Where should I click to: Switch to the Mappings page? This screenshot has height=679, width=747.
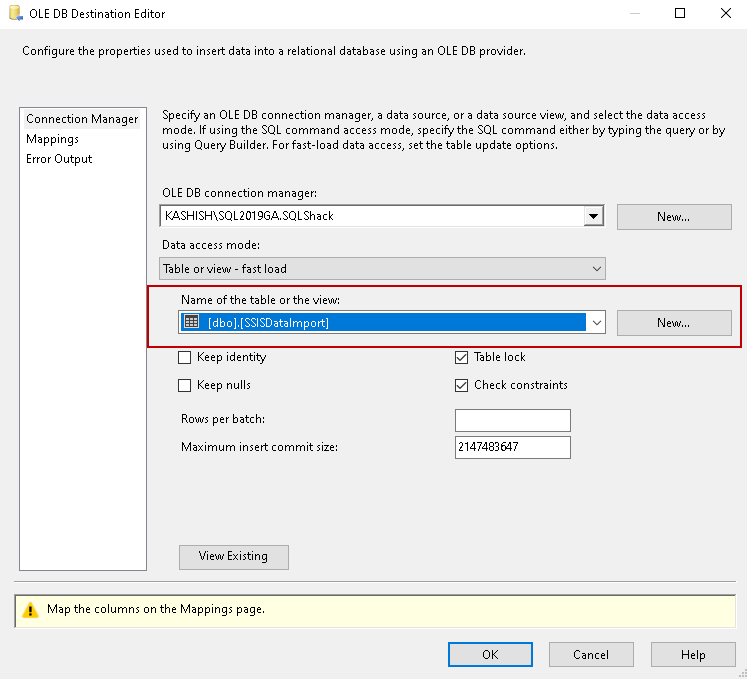(52, 139)
